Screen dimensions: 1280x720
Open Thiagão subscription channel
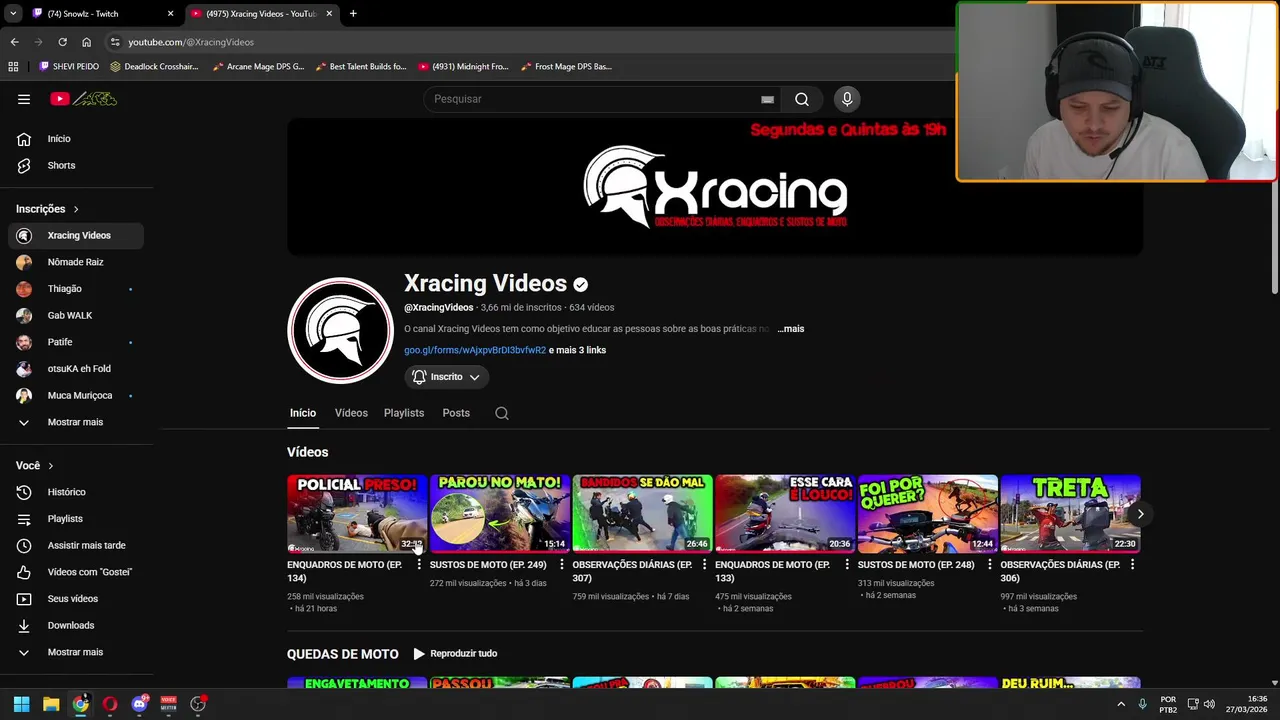[76, 289]
